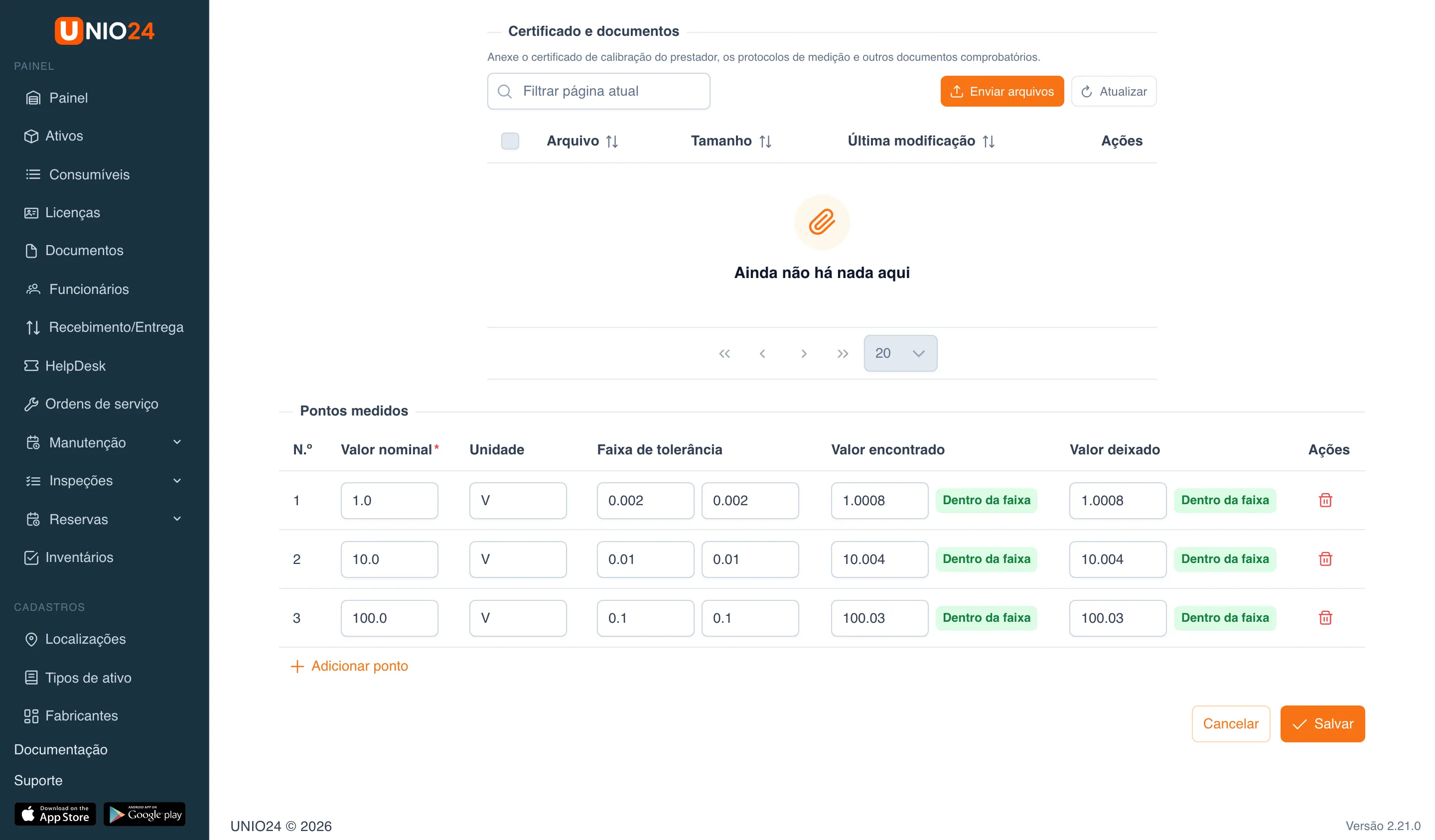Open the App Store download badge
This screenshot has width=1435, height=840.
(55, 815)
